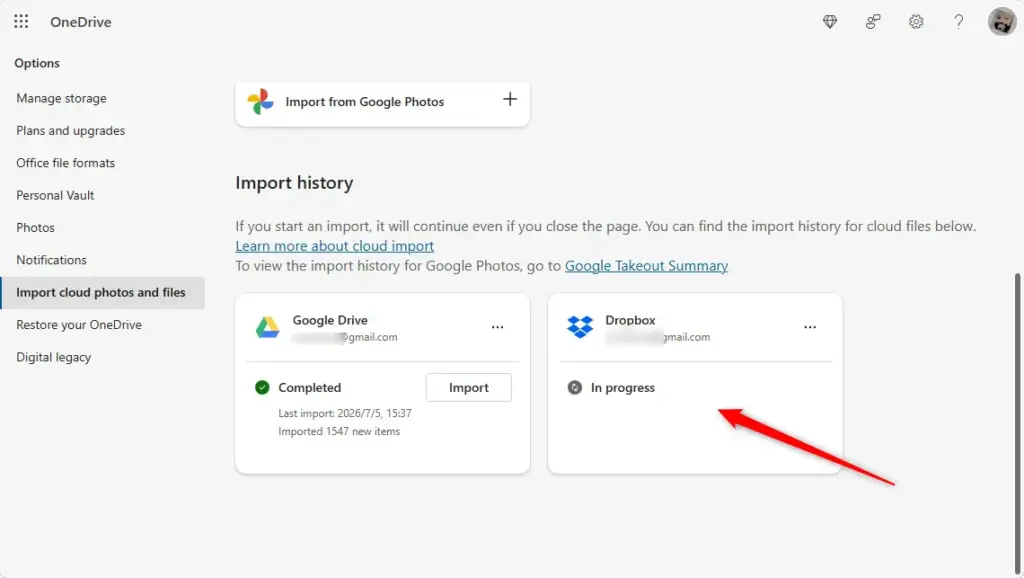This screenshot has height=578, width=1024.
Task: Click the Import history heading
Action: click(295, 183)
